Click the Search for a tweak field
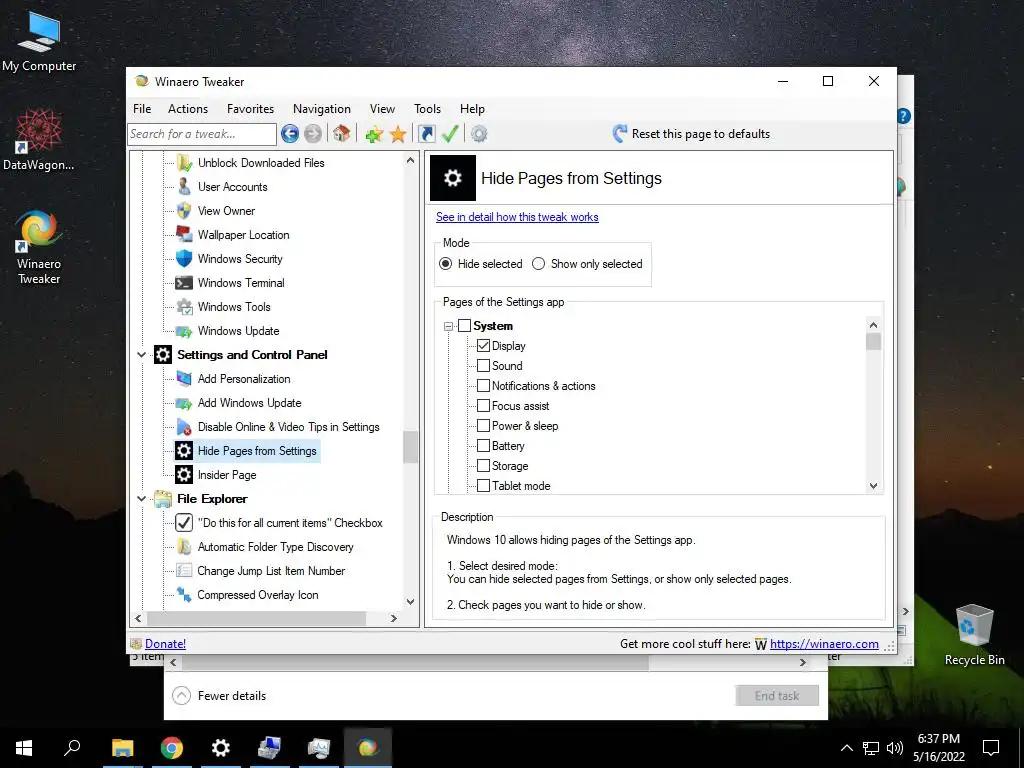The image size is (1024, 768). [202, 134]
